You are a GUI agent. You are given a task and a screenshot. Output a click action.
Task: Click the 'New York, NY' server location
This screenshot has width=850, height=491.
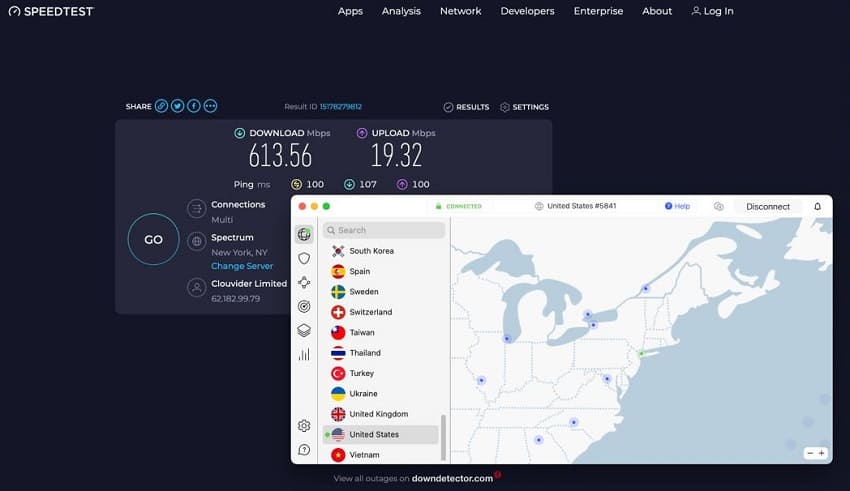pyautogui.click(x=239, y=253)
